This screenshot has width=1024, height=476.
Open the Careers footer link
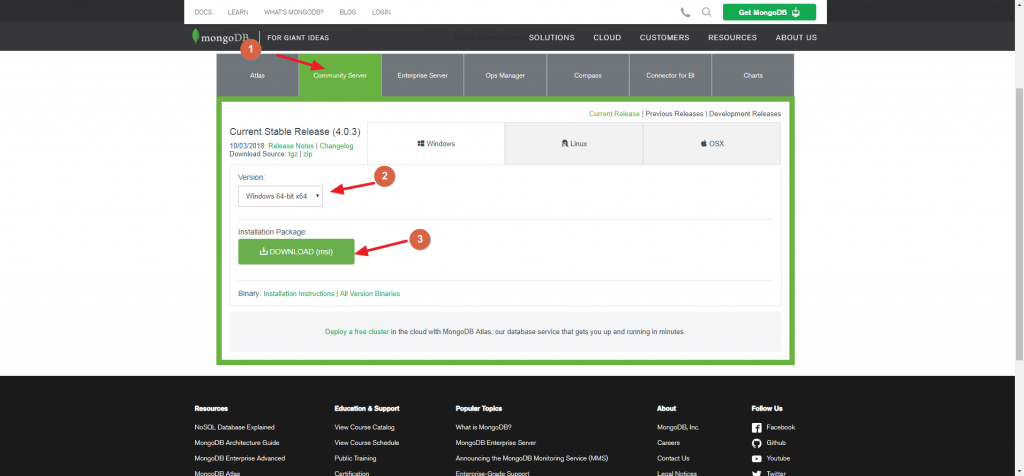(668, 443)
